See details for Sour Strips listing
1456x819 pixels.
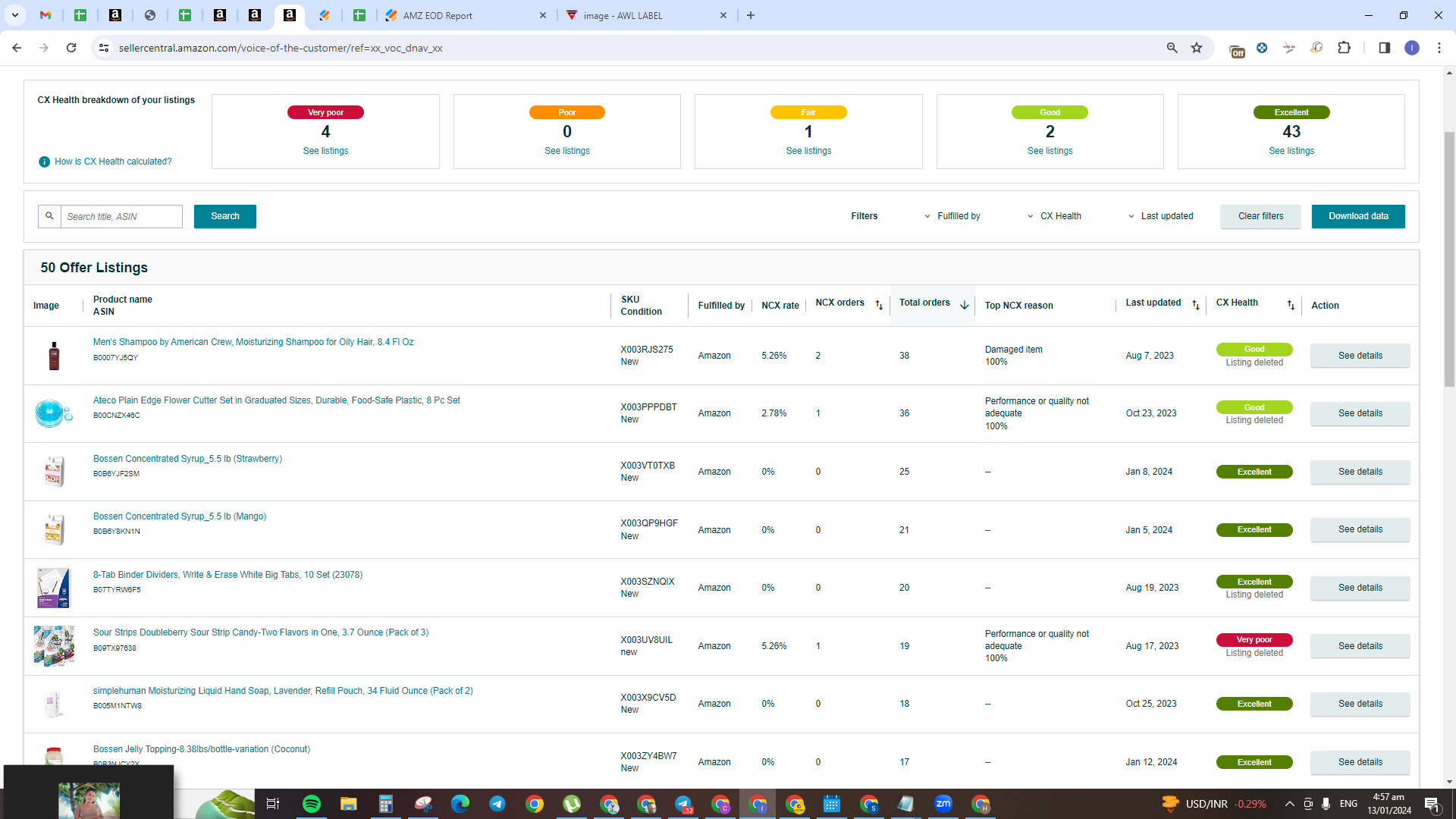1360,646
